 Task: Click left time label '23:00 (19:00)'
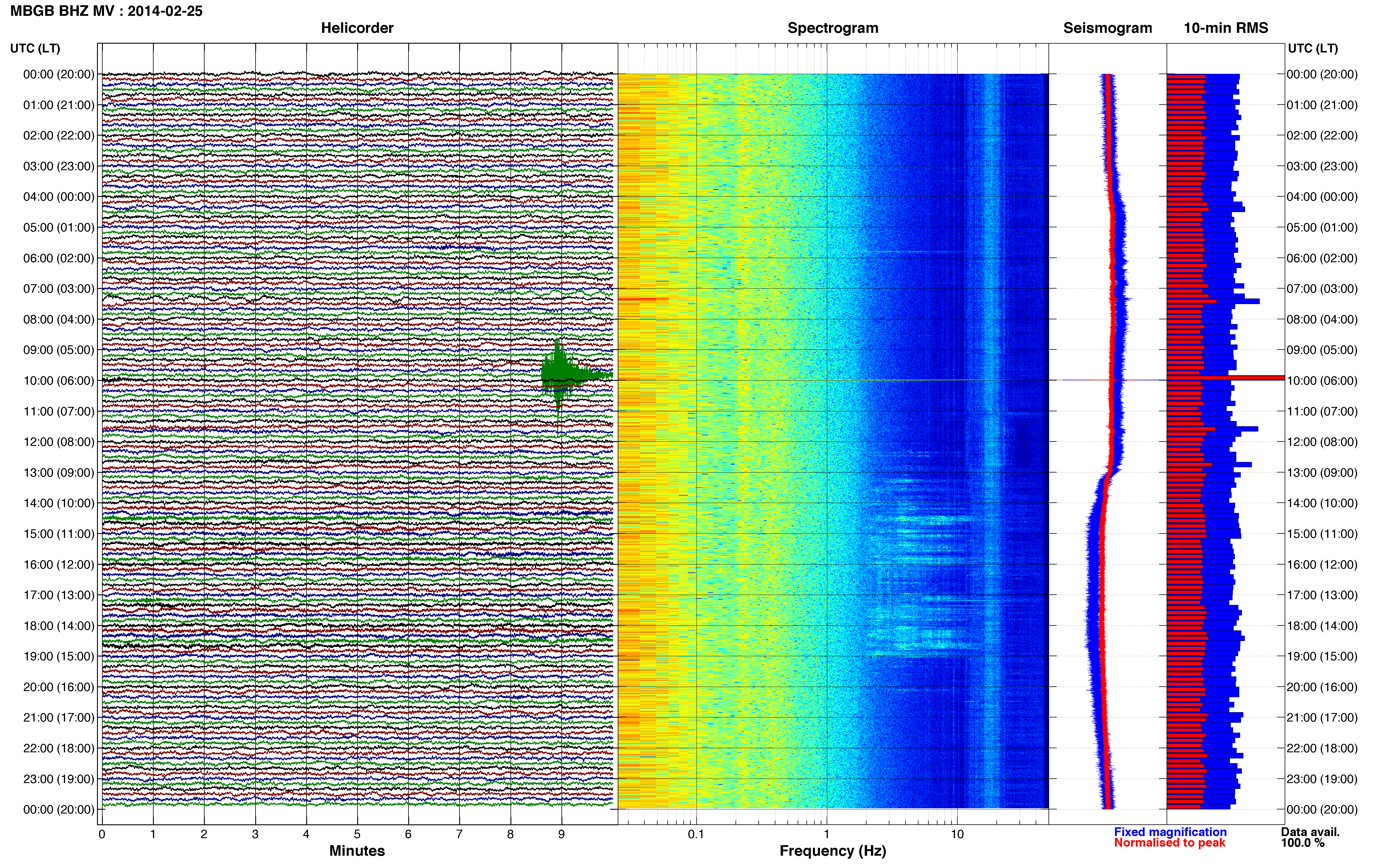coord(59,779)
